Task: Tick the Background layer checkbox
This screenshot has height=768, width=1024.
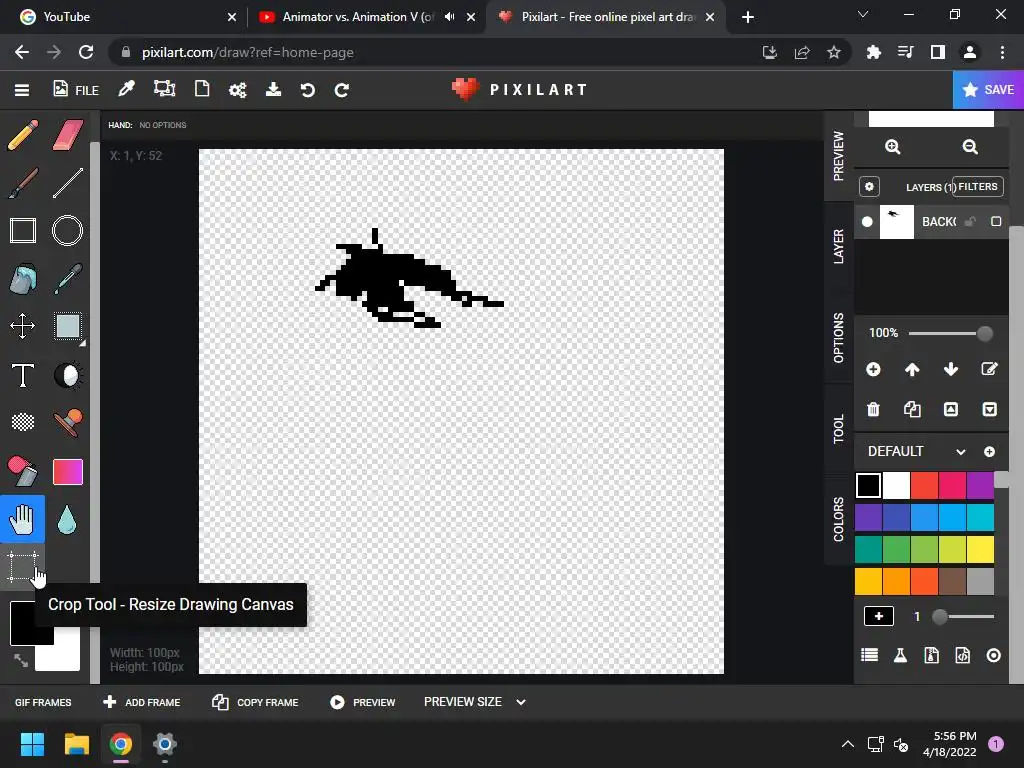Action: tap(996, 221)
